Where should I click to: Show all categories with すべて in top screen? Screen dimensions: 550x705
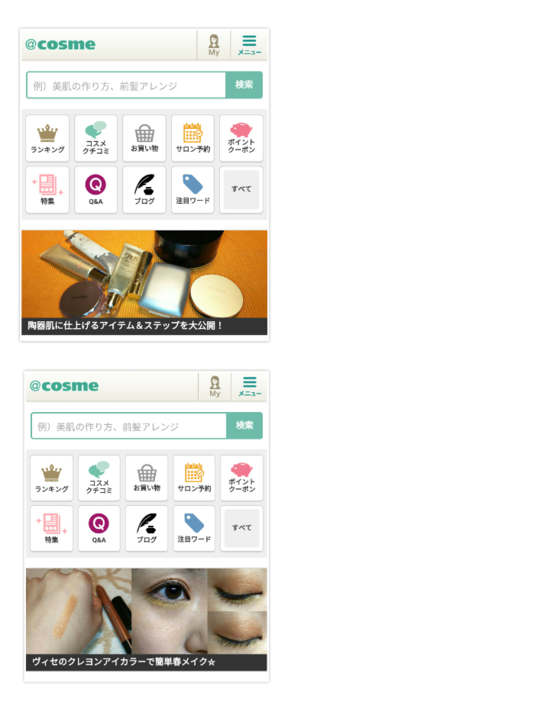pos(241,190)
